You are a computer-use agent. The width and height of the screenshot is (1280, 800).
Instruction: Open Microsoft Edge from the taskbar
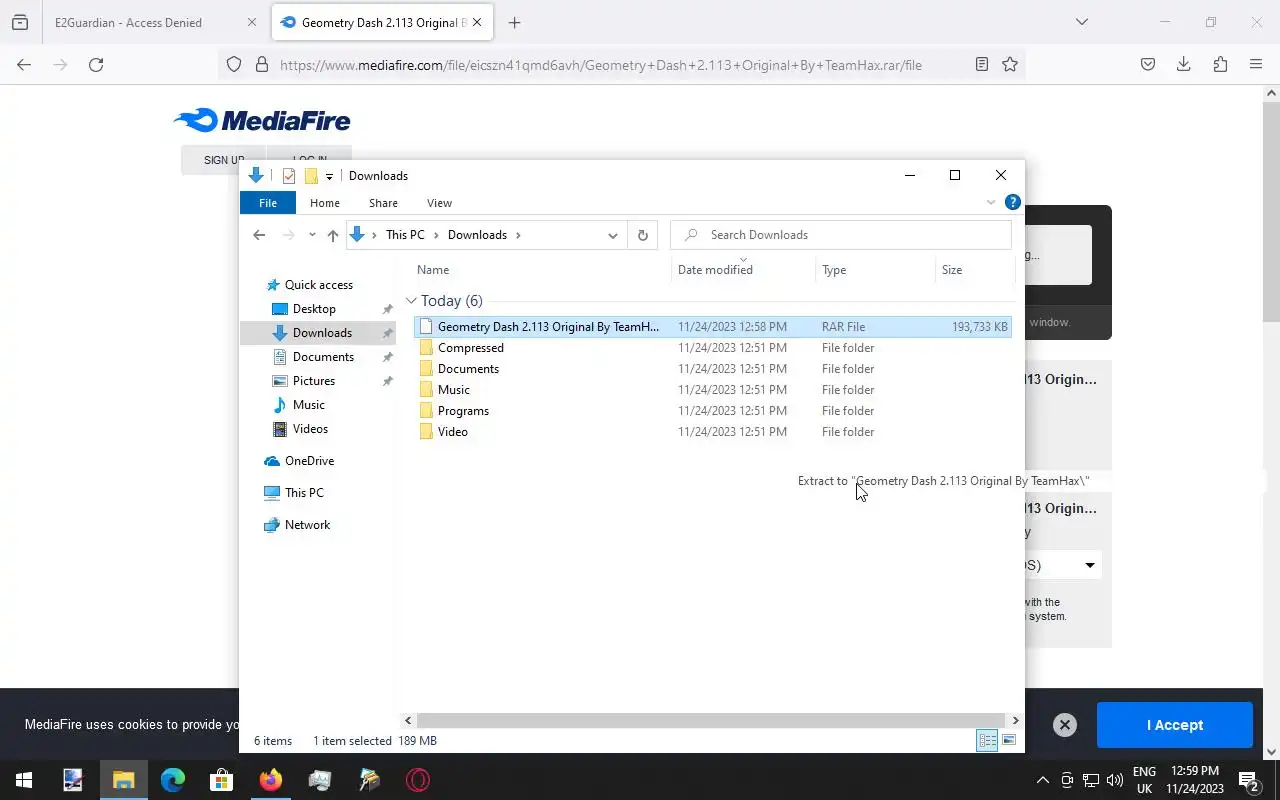tap(173, 780)
